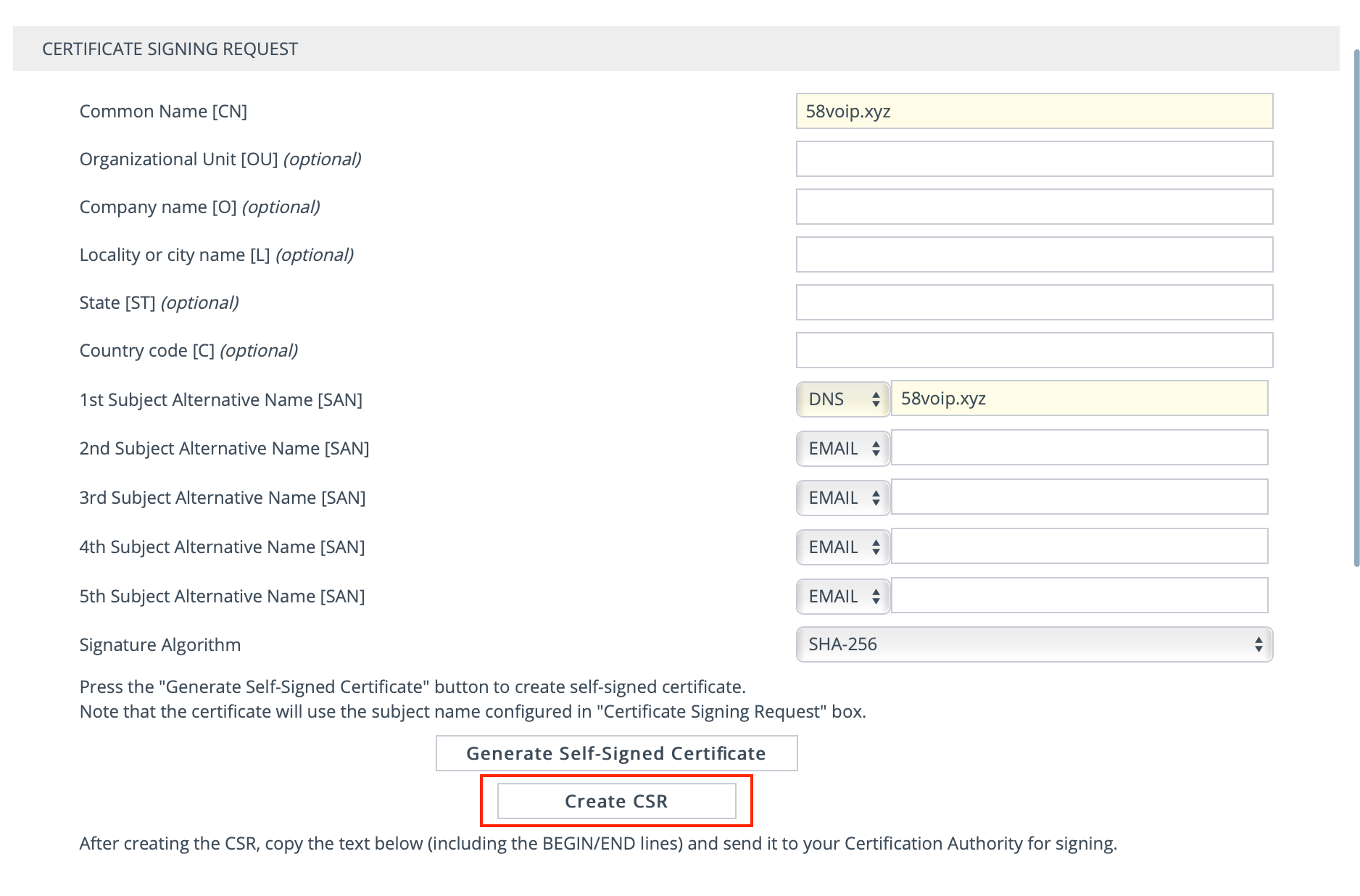Click the Create CSR button
This screenshot has height=896, width=1360.
point(616,801)
